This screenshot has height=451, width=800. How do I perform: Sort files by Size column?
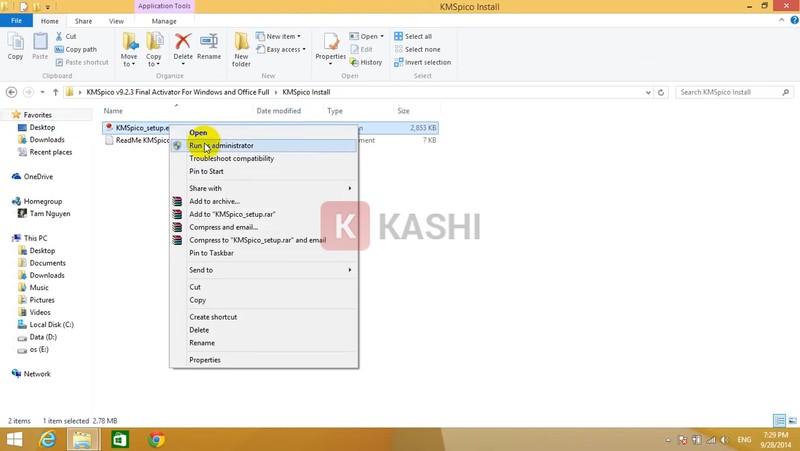[x=404, y=111]
